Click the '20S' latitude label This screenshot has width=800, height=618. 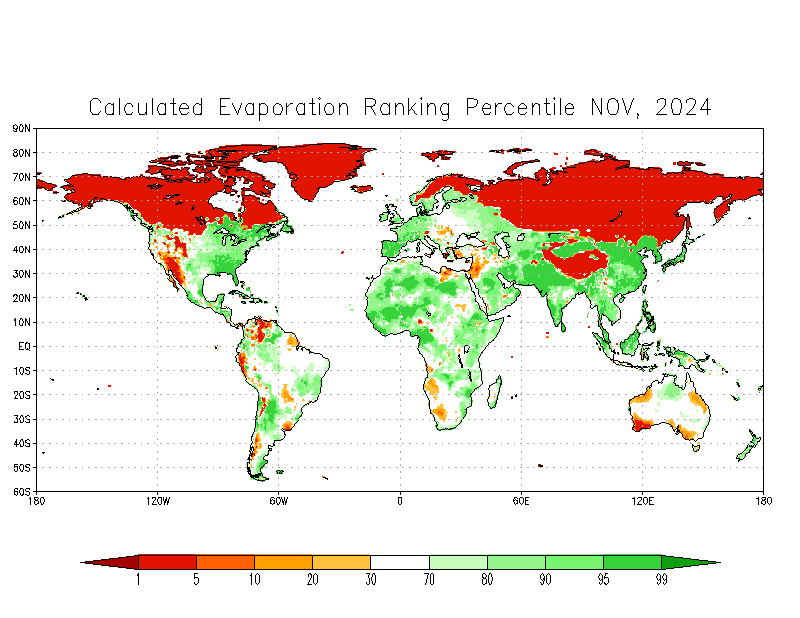click(21, 395)
